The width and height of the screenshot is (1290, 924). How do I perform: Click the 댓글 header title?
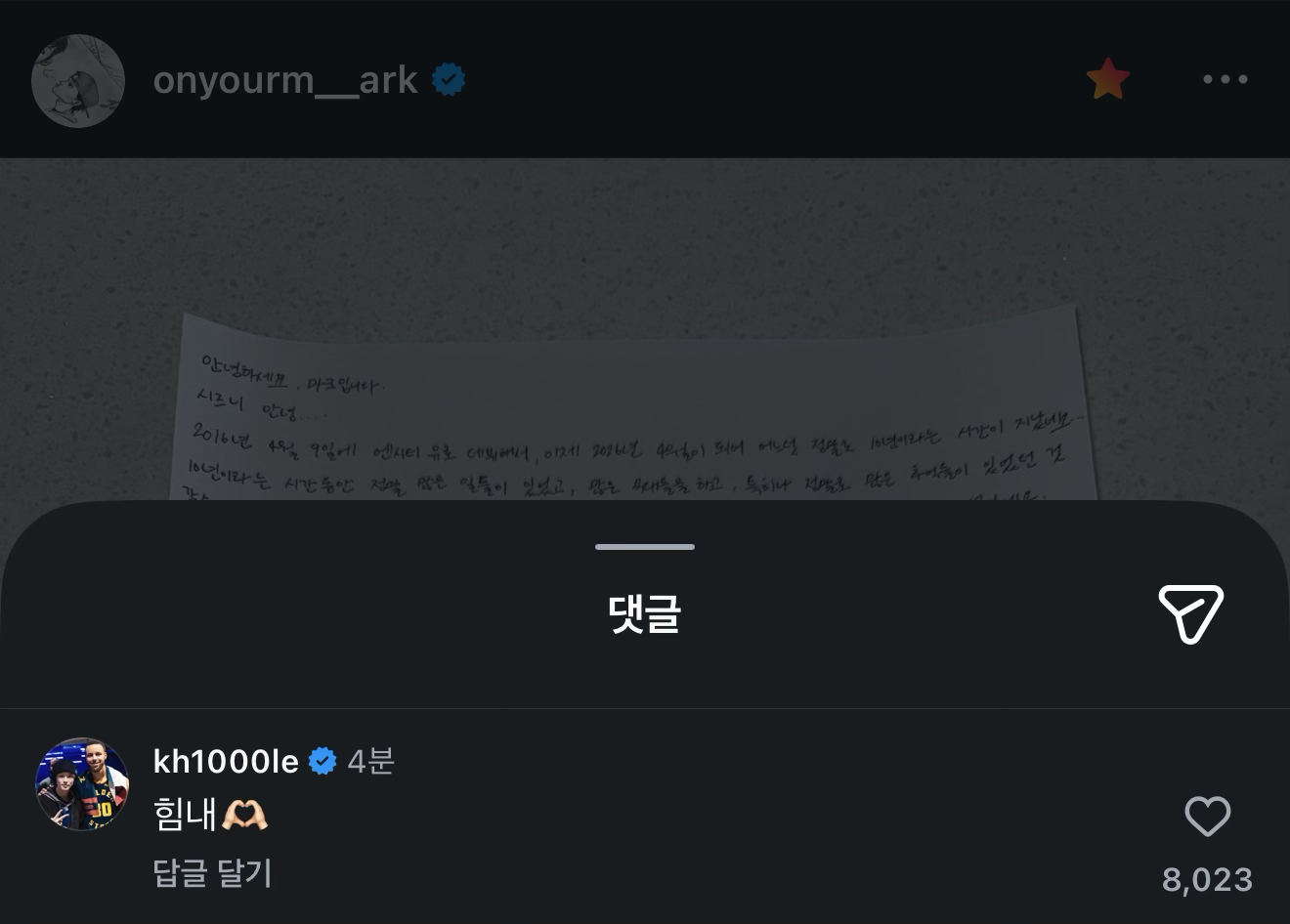(x=645, y=614)
